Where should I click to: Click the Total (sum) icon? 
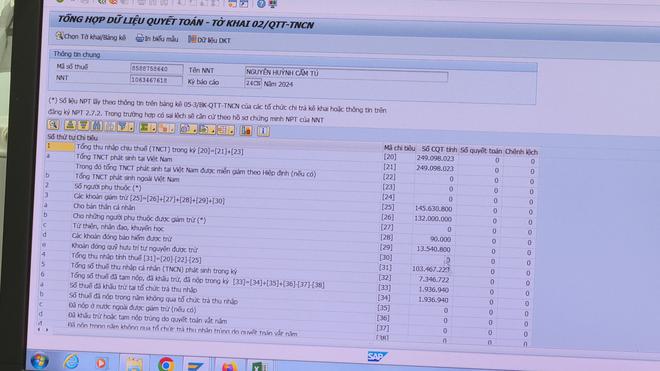point(145,127)
